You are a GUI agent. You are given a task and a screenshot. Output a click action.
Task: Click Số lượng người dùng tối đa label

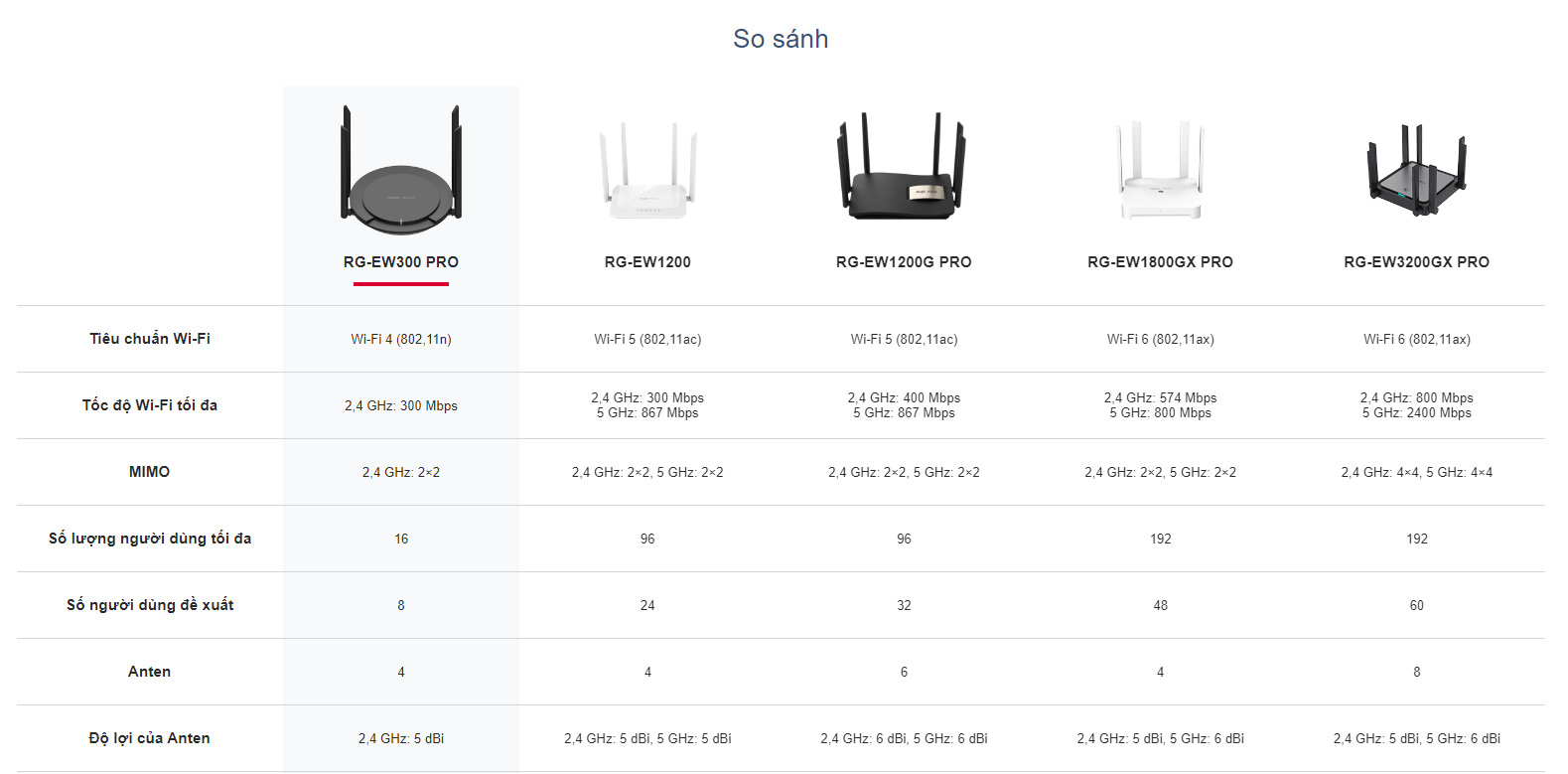pos(150,539)
